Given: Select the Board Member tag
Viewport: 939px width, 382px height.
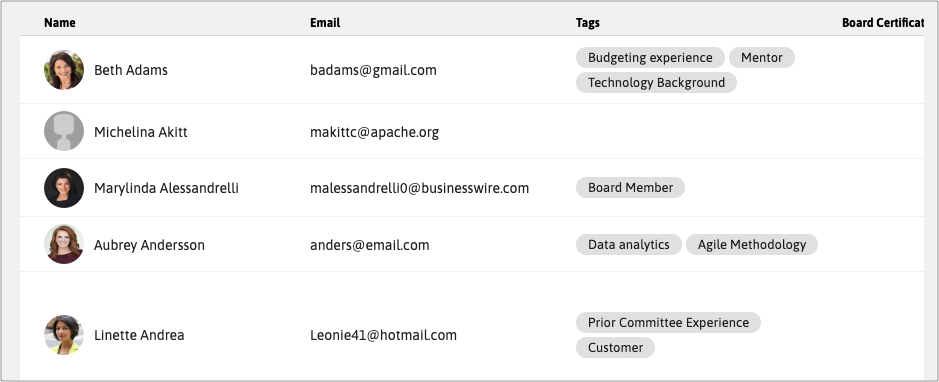Looking at the screenshot, I should click(x=631, y=187).
